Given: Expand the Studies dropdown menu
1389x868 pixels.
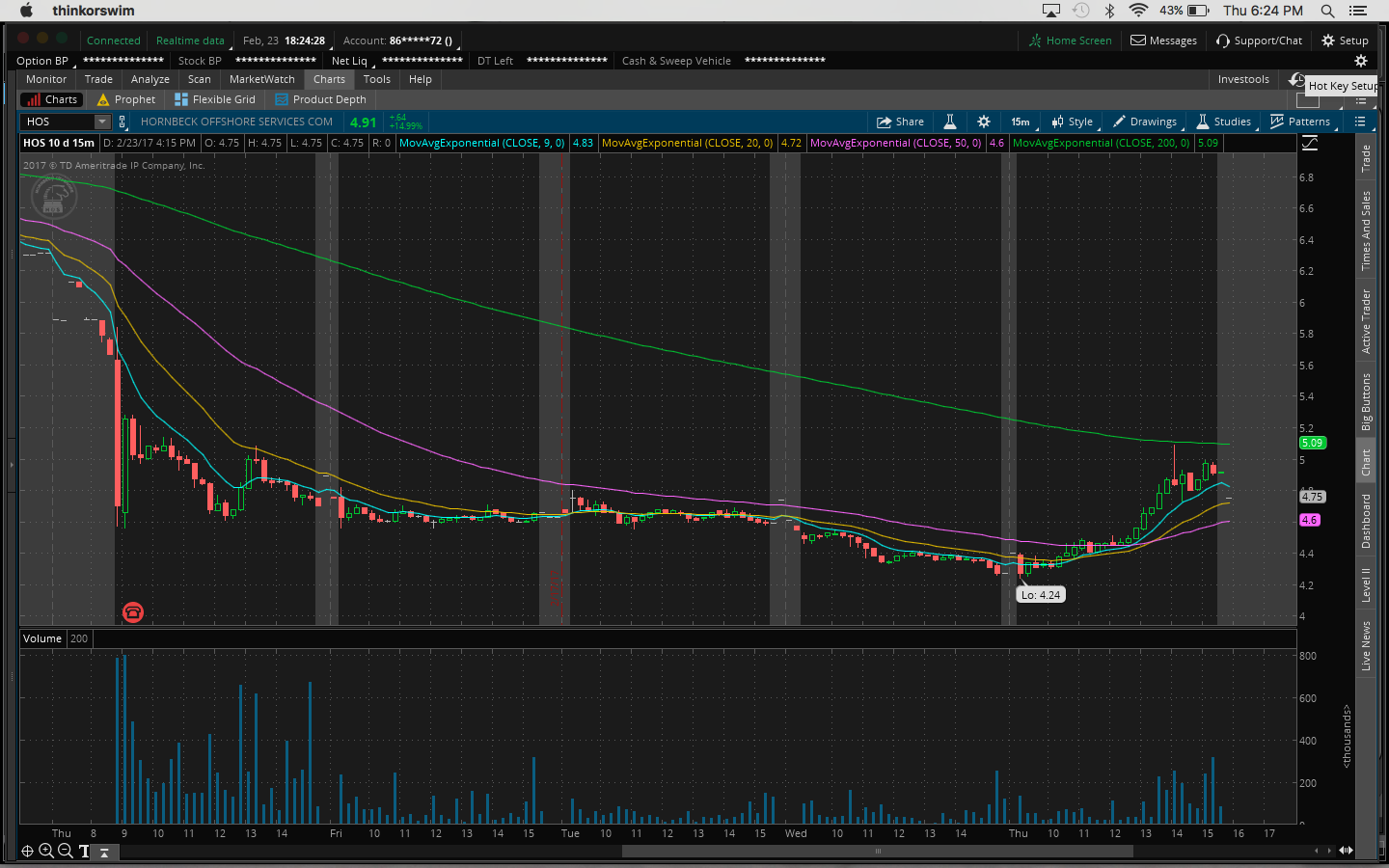Looking at the screenshot, I should [1224, 122].
